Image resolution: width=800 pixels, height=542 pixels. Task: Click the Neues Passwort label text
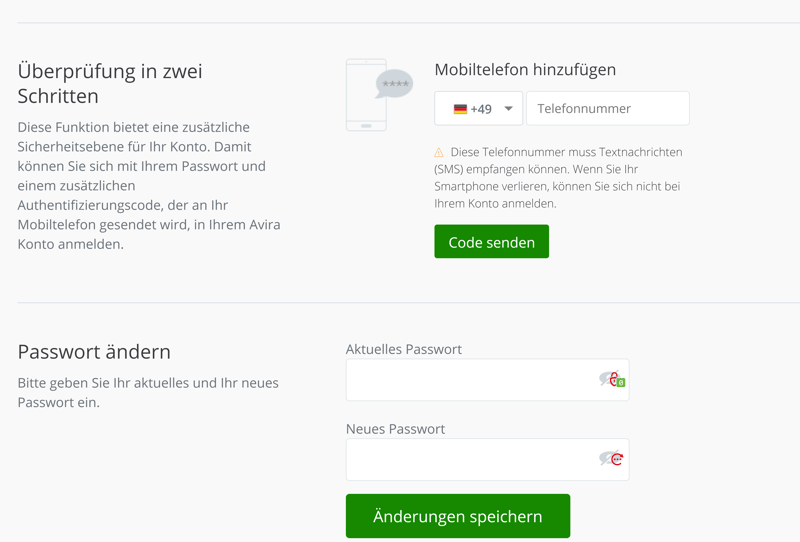[395, 429]
